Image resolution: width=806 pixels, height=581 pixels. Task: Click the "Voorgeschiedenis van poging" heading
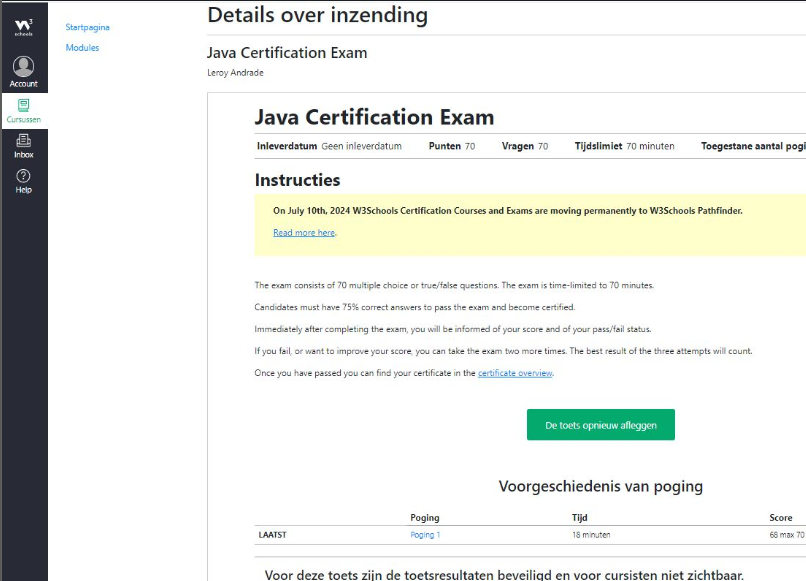pyautogui.click(x=600, y=487)
